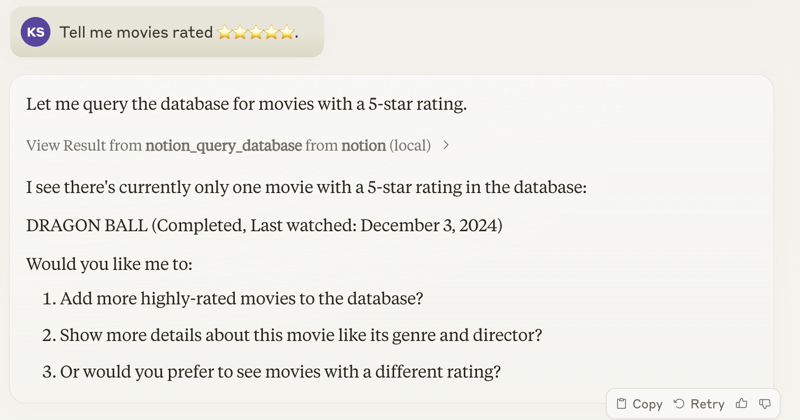The width and height of the screenshot is (800, 420).
Task: Select the user message "Tell me movies rated"
Action: 136,32
